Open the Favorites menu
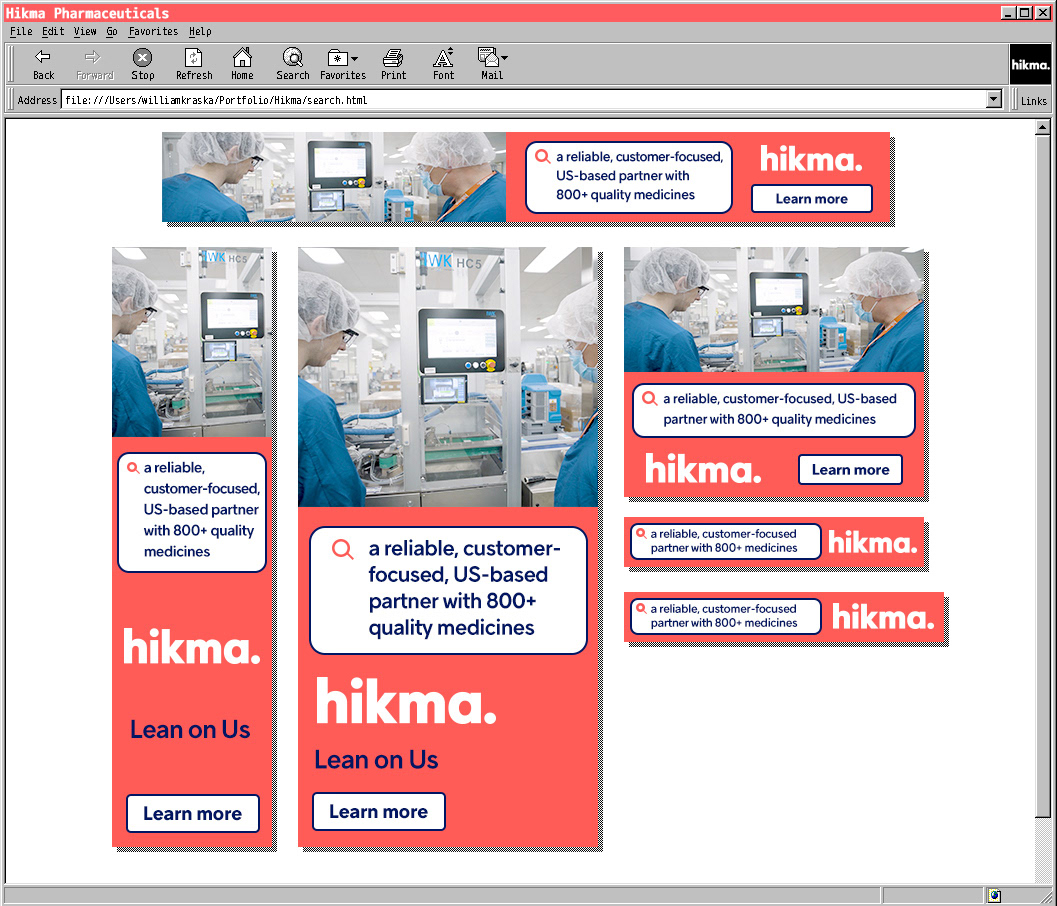 (153, 32)
